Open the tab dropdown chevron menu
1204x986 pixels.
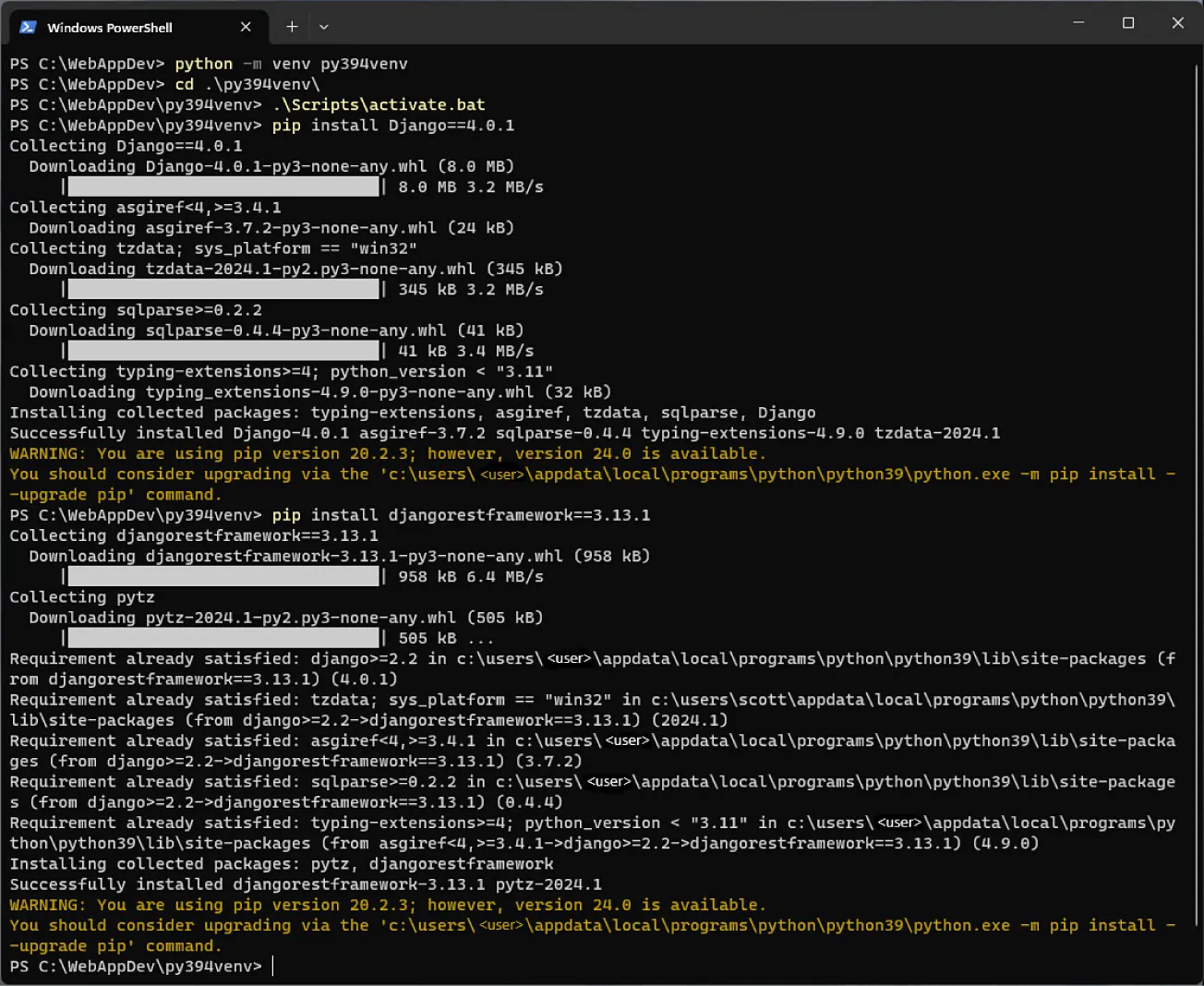(x=323, y=27)
